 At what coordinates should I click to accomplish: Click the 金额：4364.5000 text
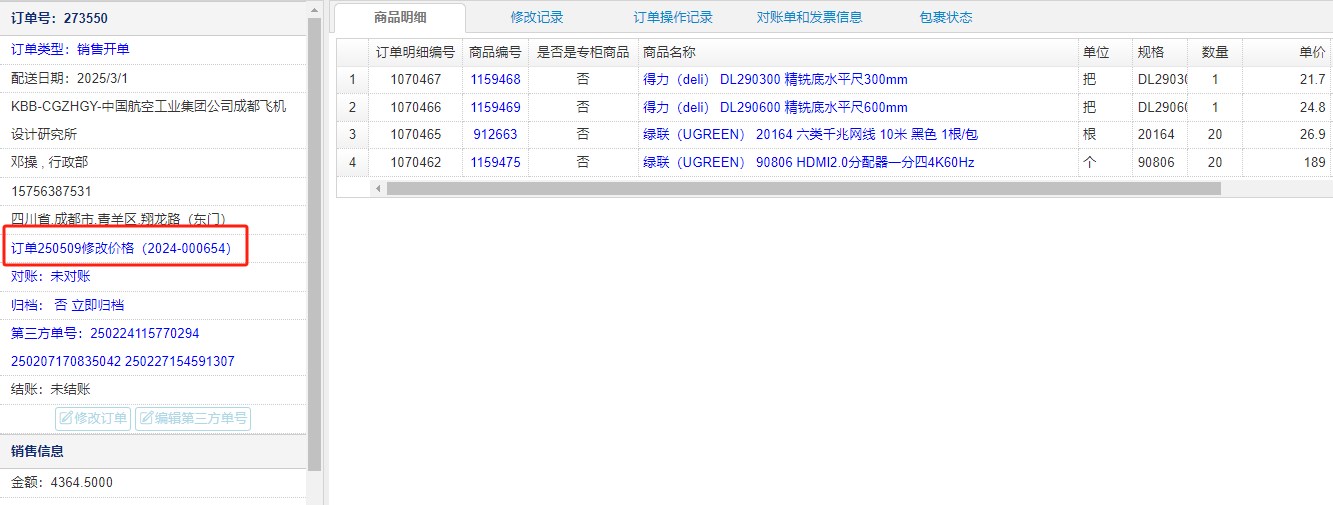click(62, 482)
